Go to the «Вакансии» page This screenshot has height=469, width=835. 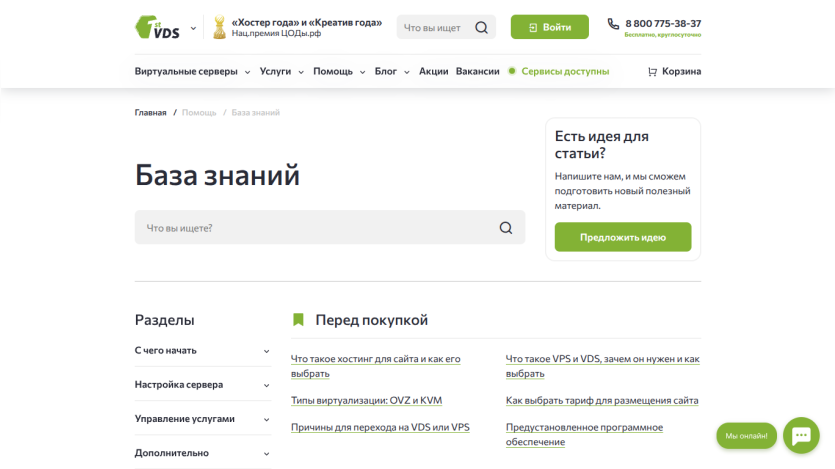pos(478,71)
